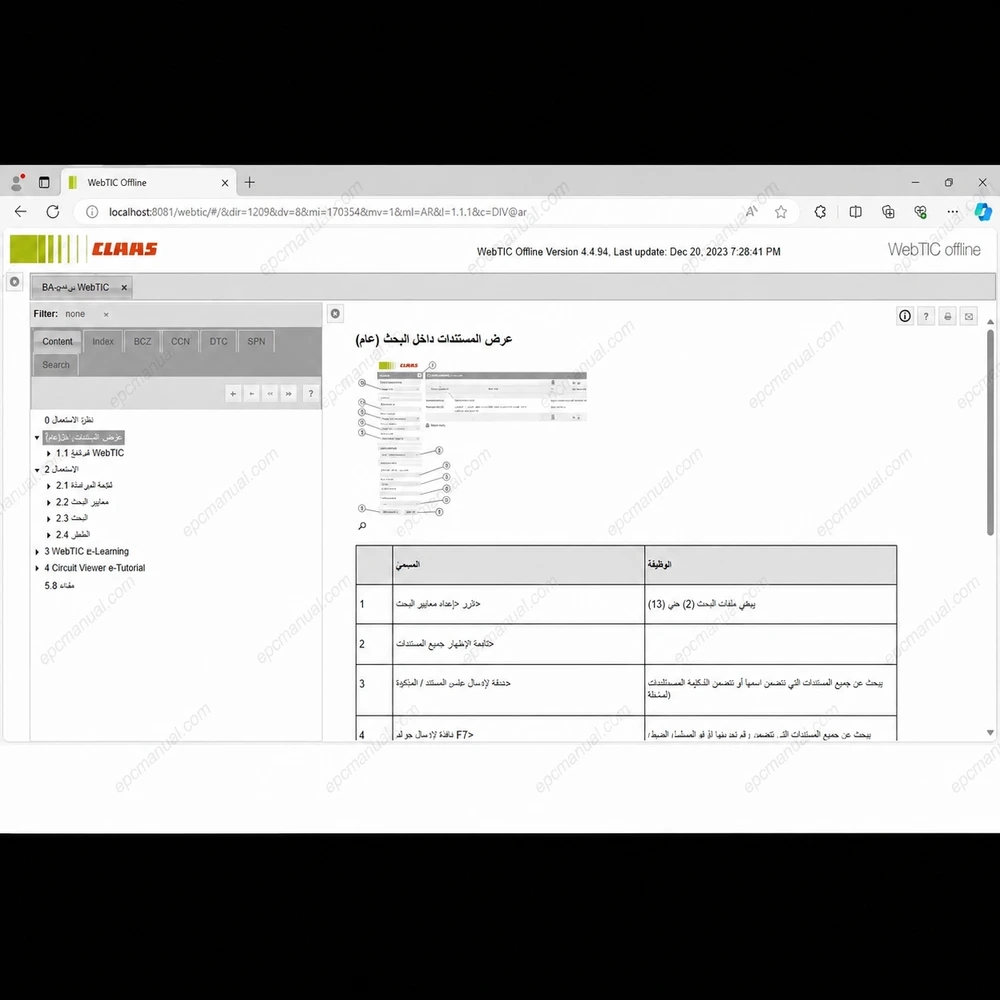Open Copilot sidebar icon
The height and width of the screenshot is (1000, 1000).
[x=983, y=212]
